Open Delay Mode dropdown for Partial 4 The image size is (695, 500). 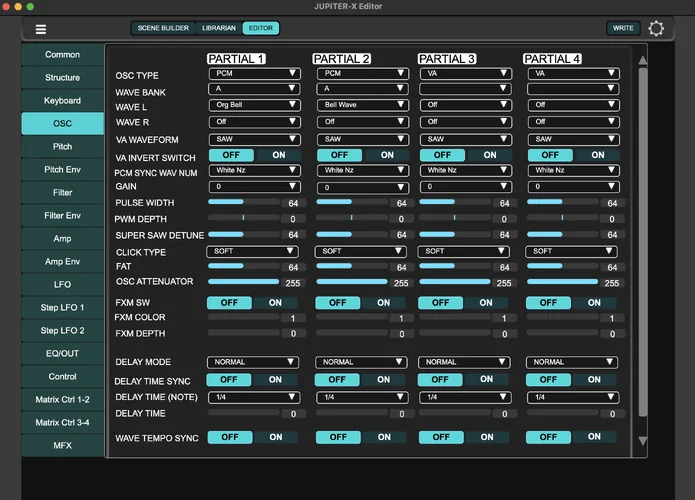[x=570, y=362]
